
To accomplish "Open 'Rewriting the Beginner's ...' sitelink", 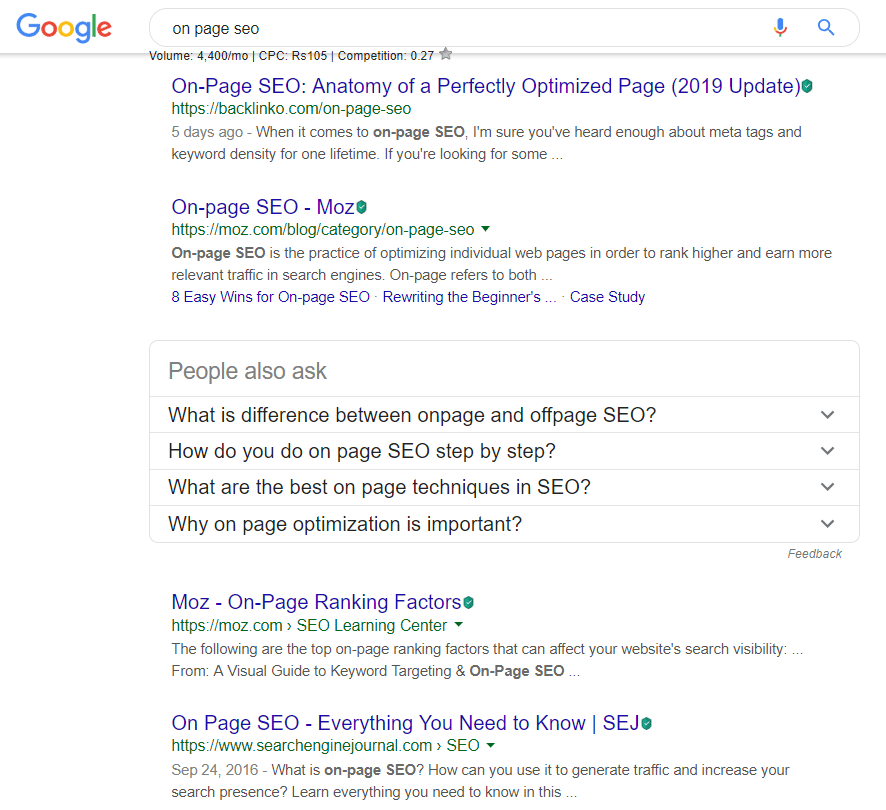I will (470, 297).
